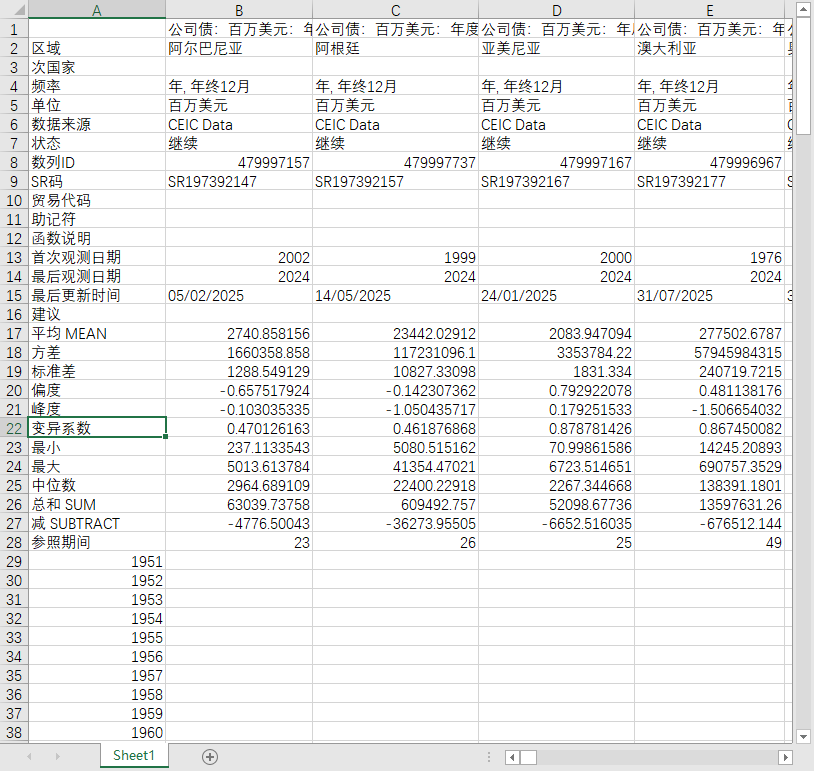Viewport: 814px width, 771px height.
Task: Select row 38 header
Action: coord(14,733)
